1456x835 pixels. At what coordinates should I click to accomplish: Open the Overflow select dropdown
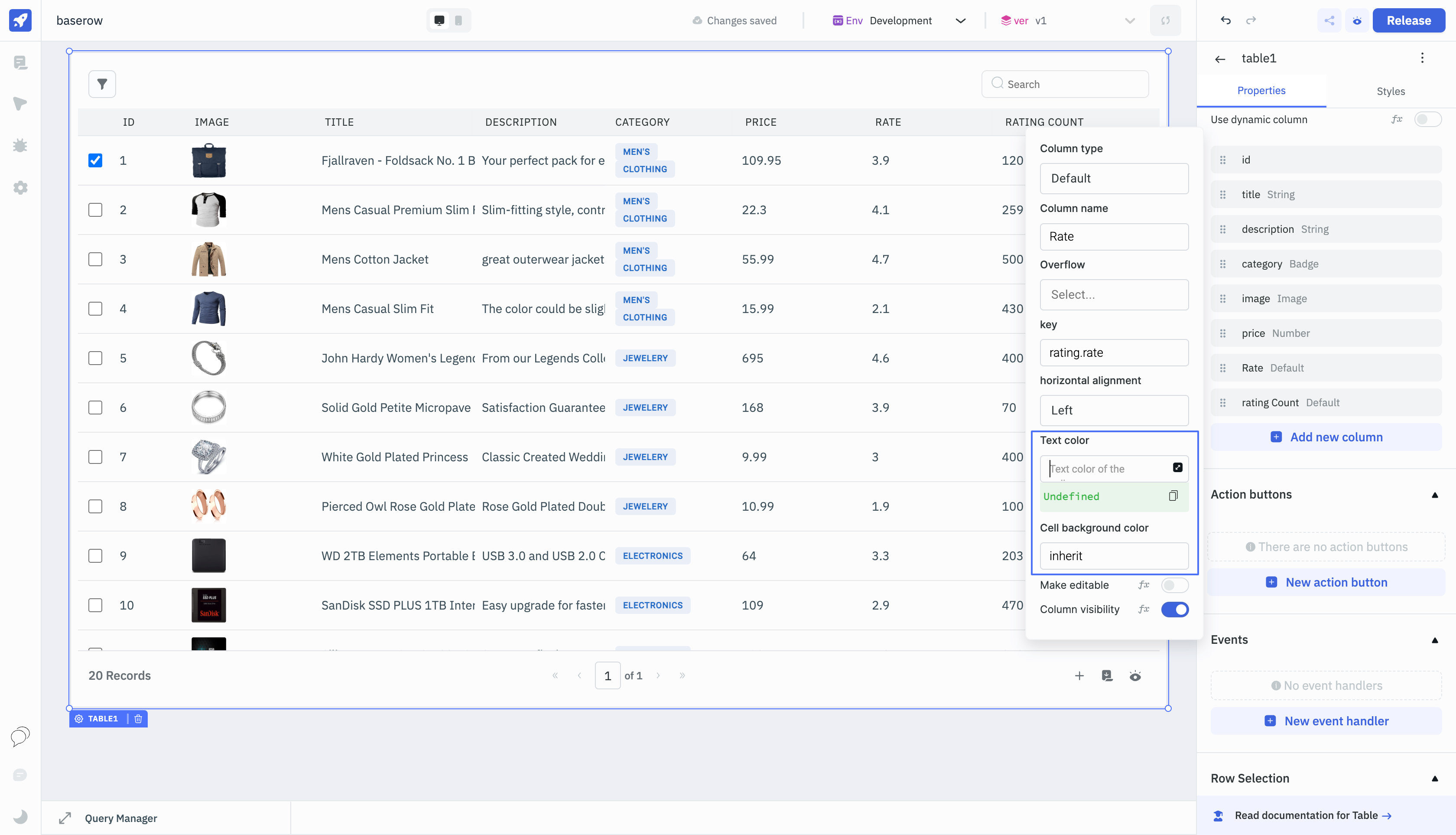tap(1113, 295)
